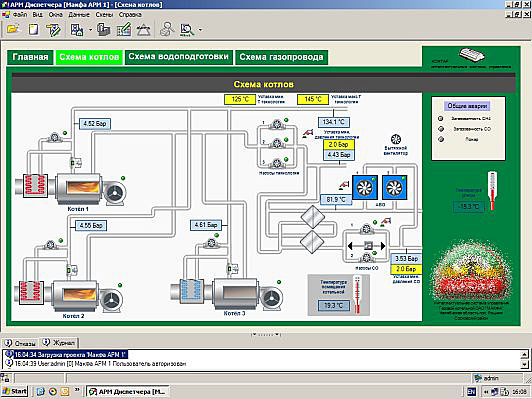Click the Kotel 3 boiler icon
This screenshot has width=532, height=399.
(x=235, y=293)
